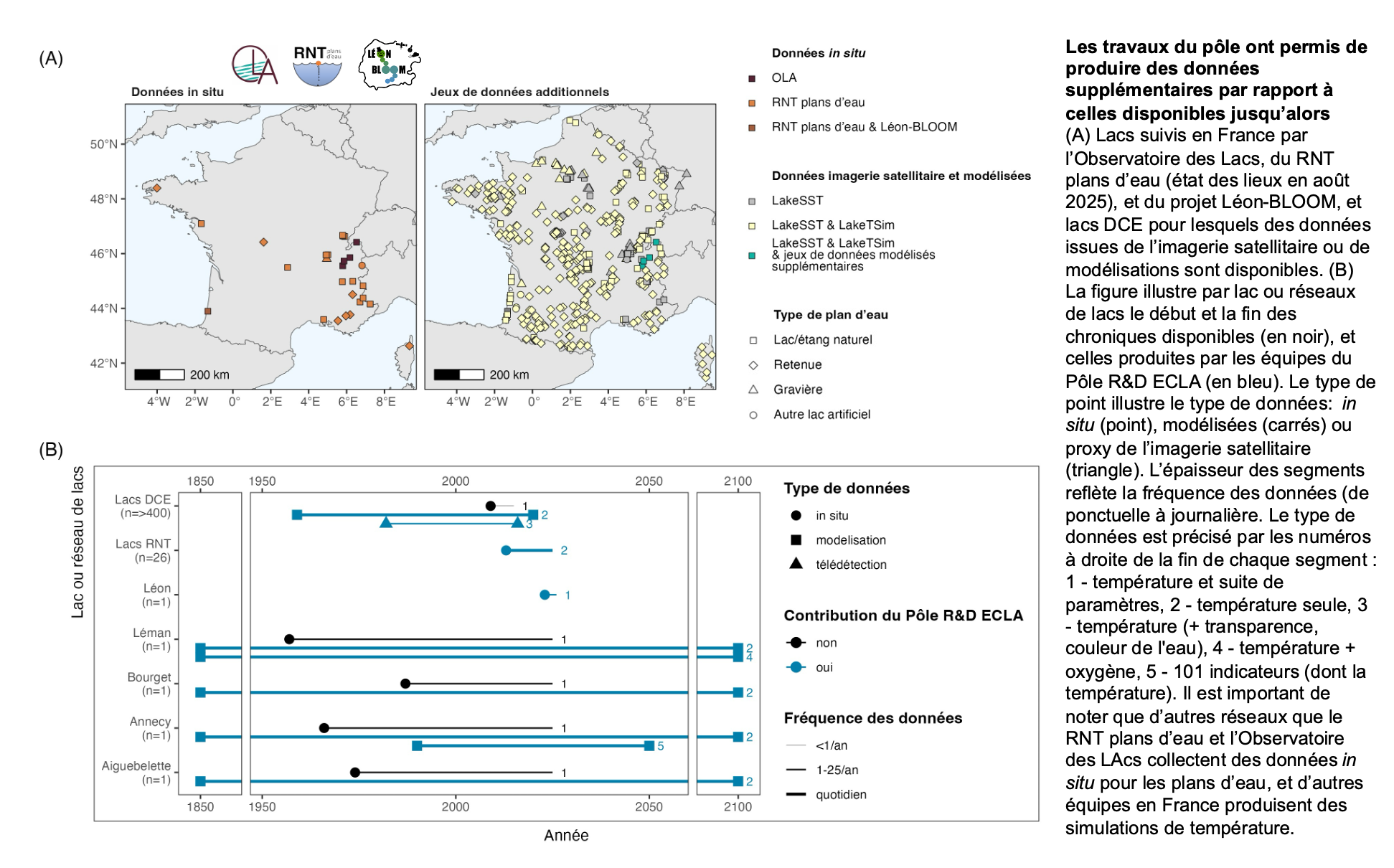Image resolution: width=1394 pixels, height=868 pixels.
Task: Click the modelisation black square icon
Action: [x=796, y=540]
